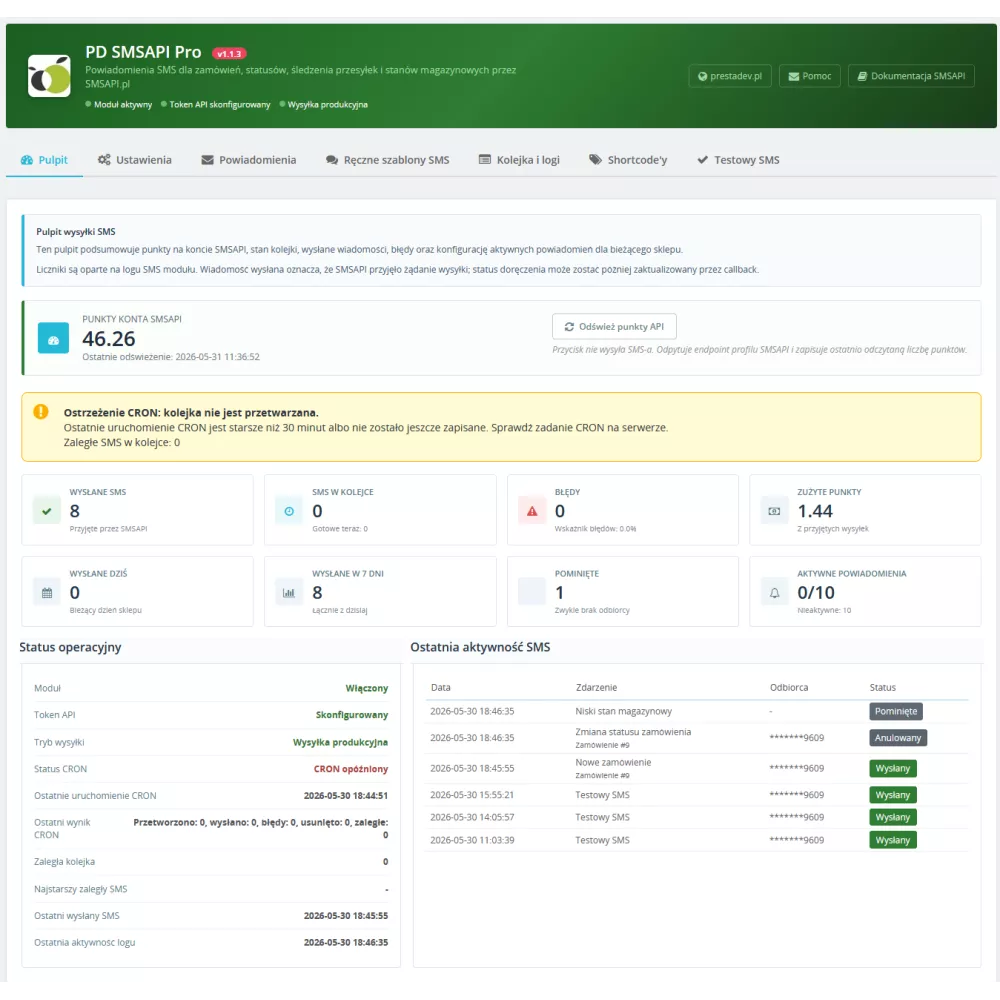Screen dimensions: 1000x1000
Task: Open Dokumentacja SMSAPI button
Action: [x=911, y=76]
